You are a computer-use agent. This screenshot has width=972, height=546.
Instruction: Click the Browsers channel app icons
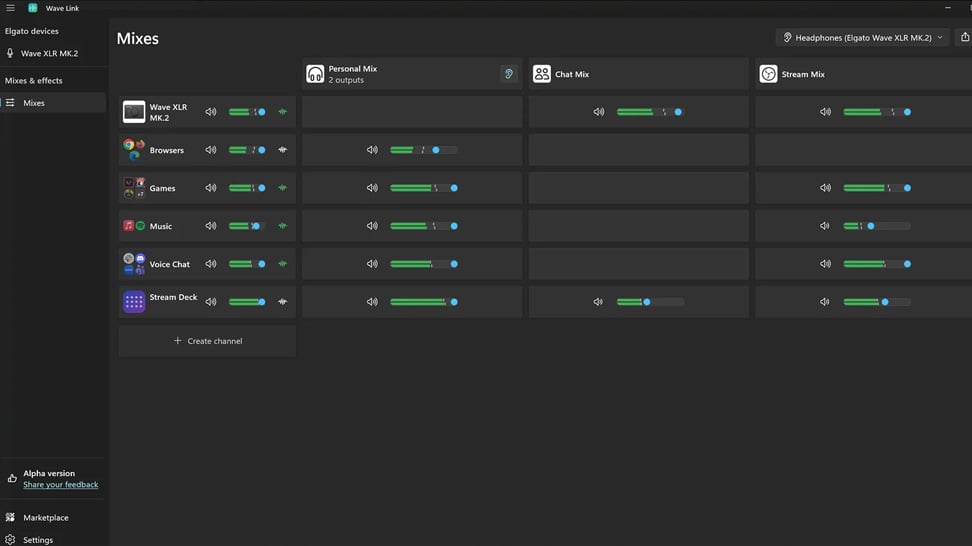click(x=134, y=150)
